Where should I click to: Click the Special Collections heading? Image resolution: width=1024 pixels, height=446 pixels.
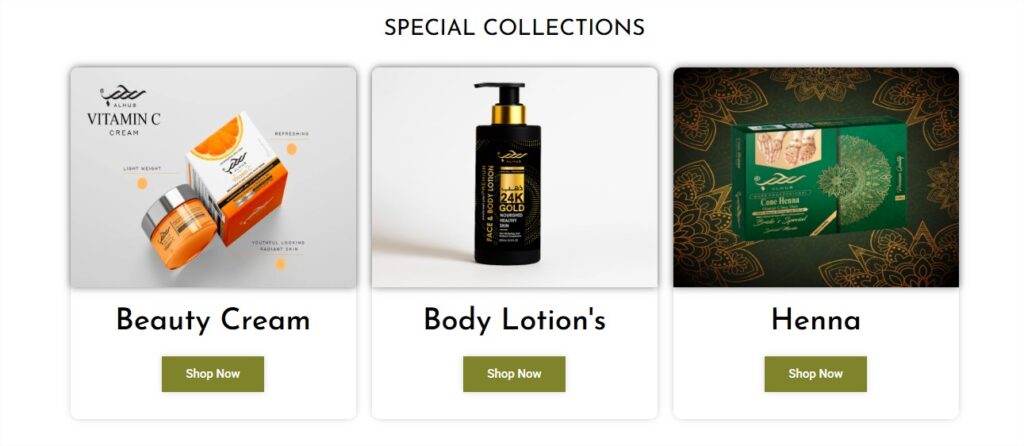pyautogui.click(x=515, y=27)
